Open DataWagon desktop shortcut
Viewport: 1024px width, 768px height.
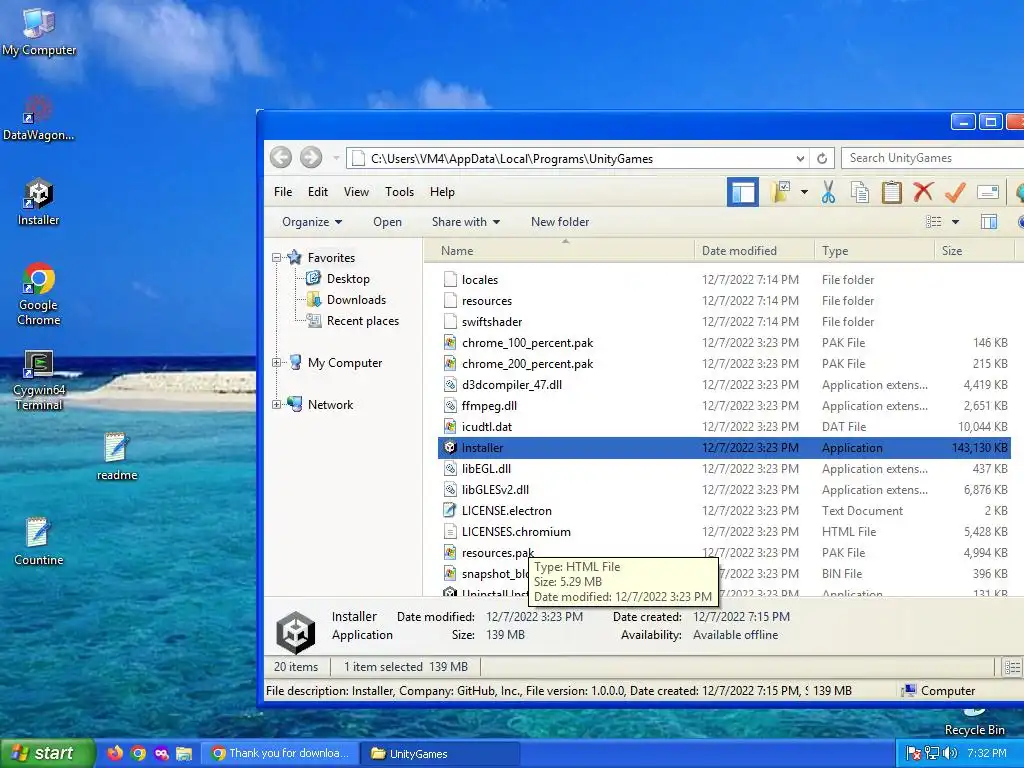39,118
